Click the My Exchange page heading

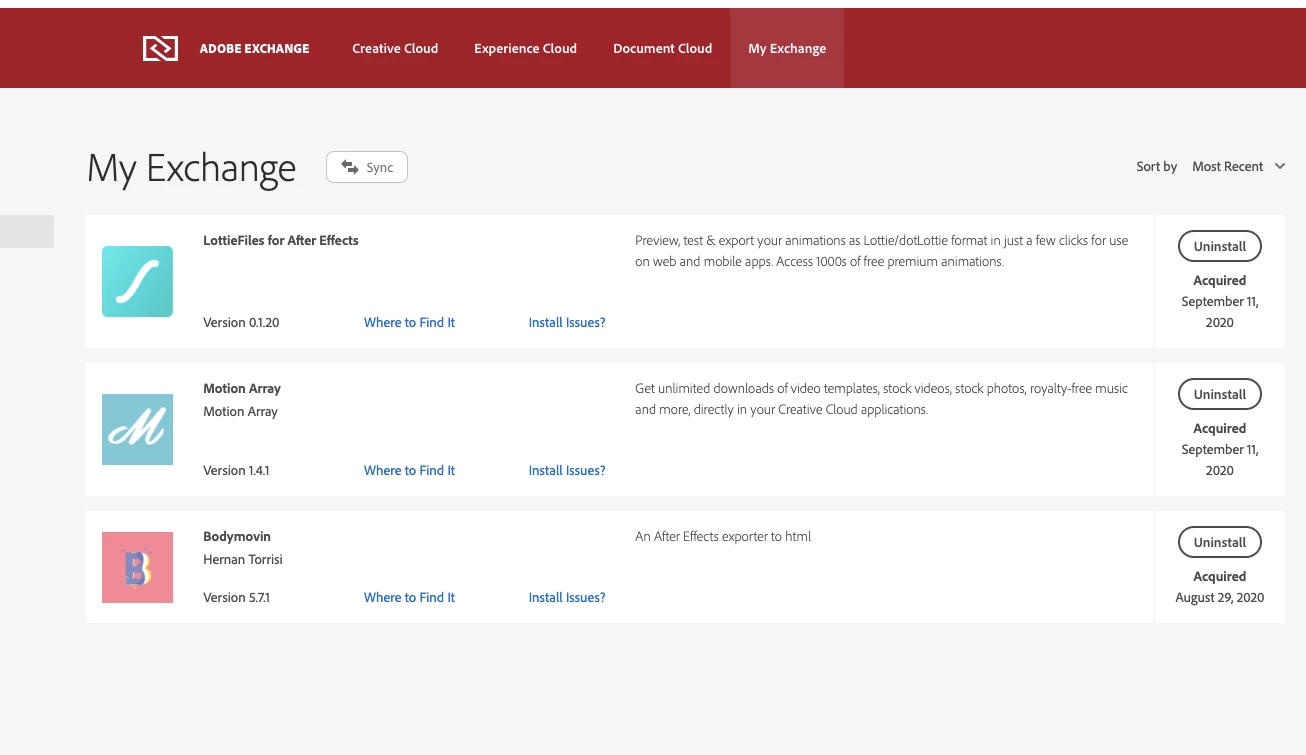(191, 168)
